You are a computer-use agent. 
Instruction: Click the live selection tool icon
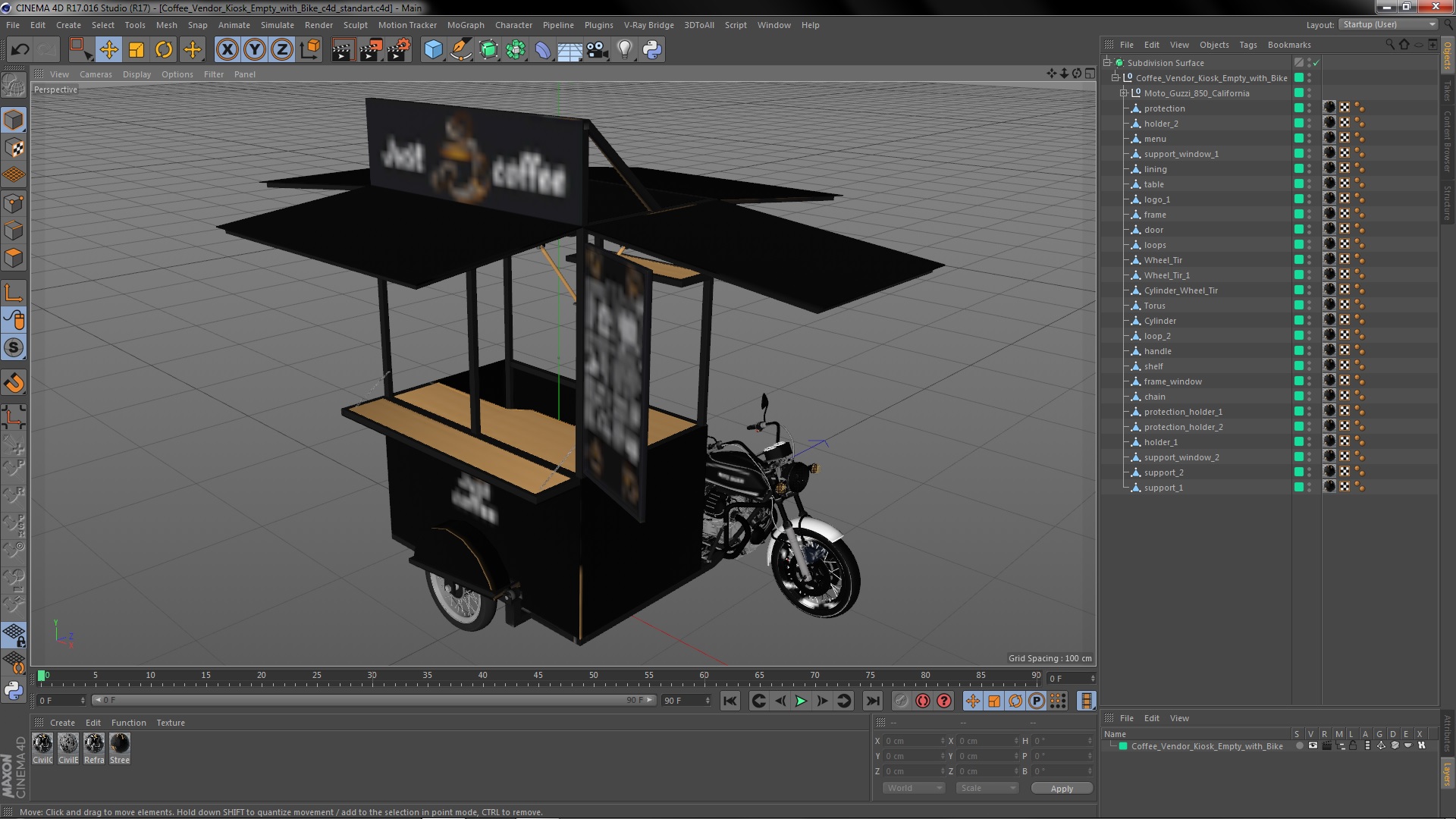point(80,50)
